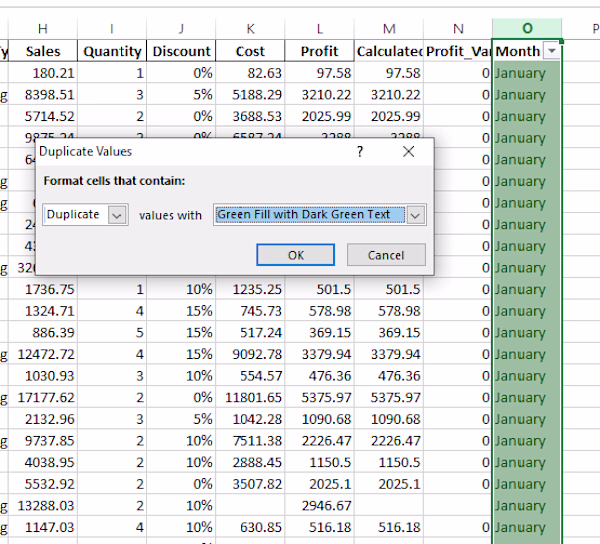Select column K header

[x=250, y=29]
